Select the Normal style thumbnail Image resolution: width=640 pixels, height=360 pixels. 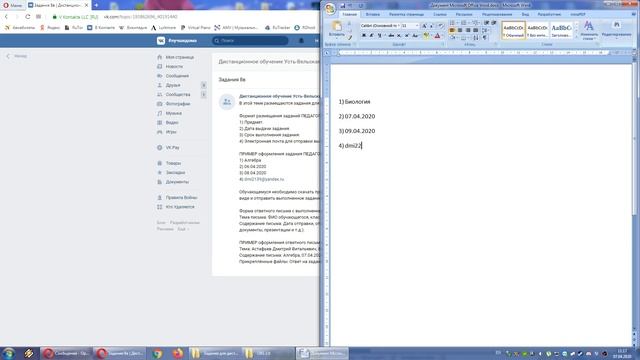513,30
